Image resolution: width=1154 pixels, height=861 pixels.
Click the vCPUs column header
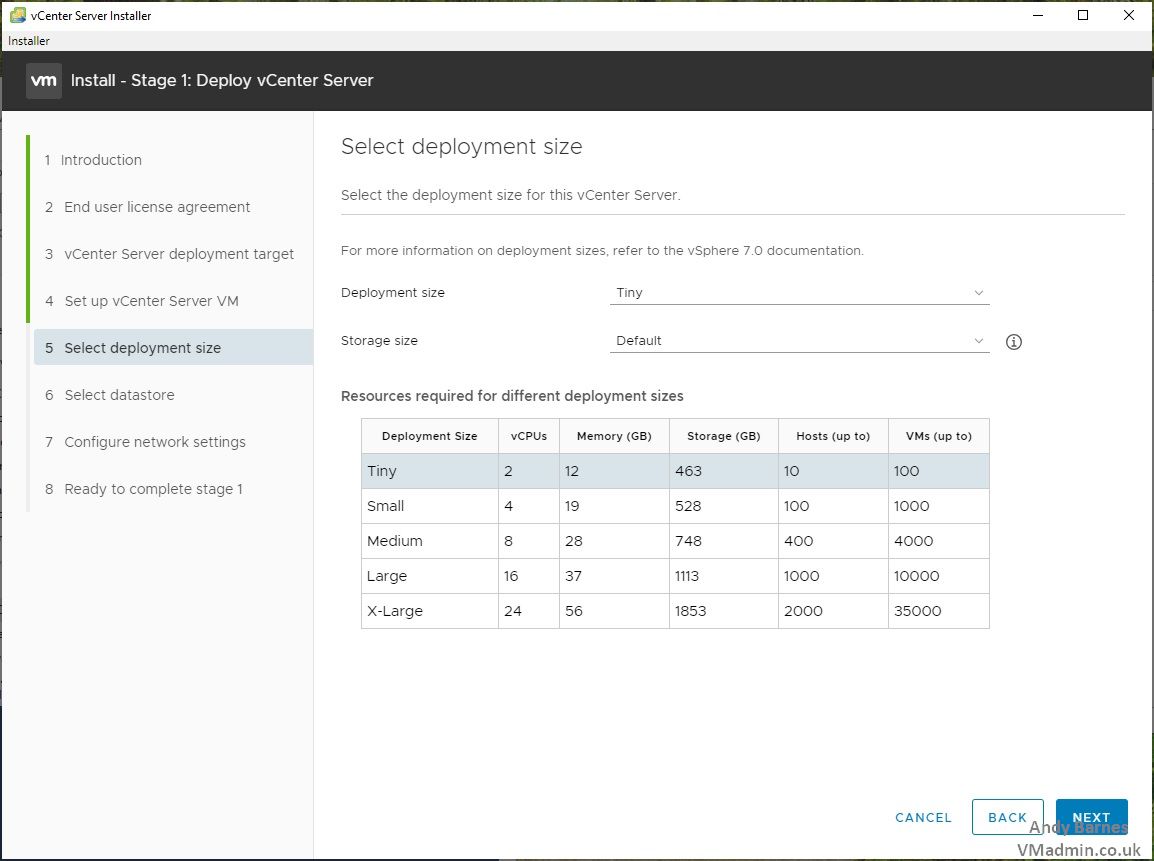528,436
